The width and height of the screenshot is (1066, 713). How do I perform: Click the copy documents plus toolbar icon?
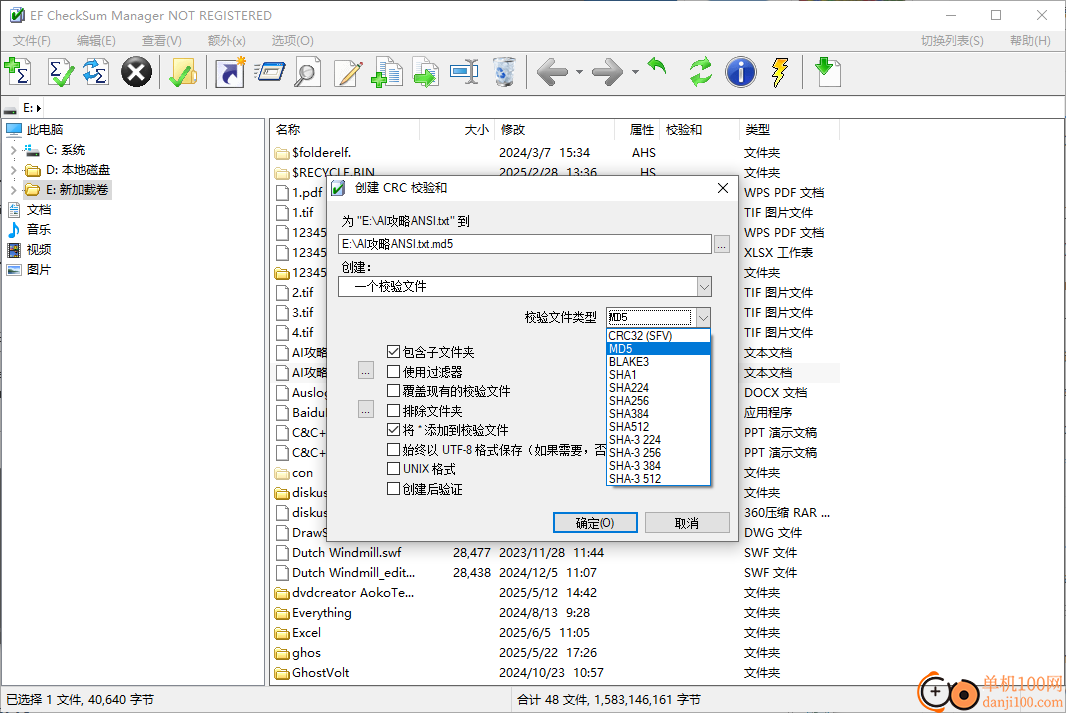tap(387, 72)
